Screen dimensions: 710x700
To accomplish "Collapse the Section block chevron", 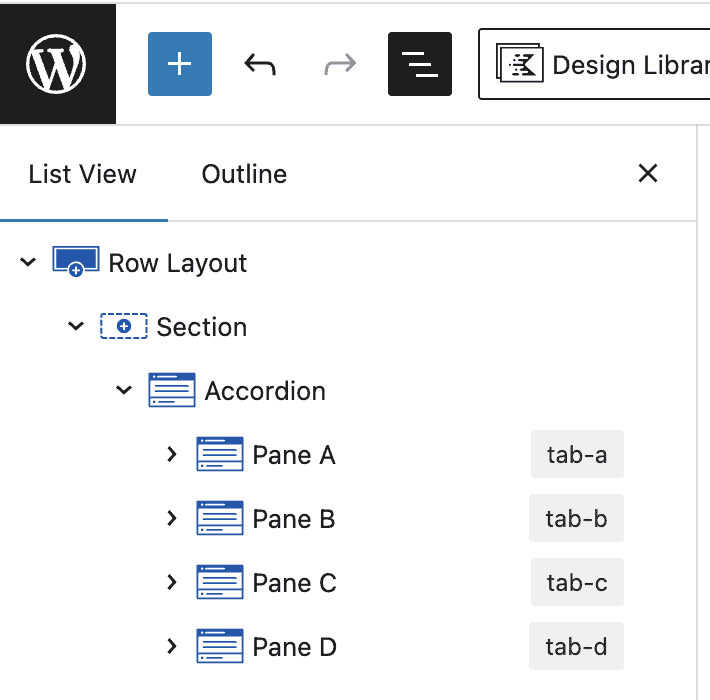I will click(76, 327).
